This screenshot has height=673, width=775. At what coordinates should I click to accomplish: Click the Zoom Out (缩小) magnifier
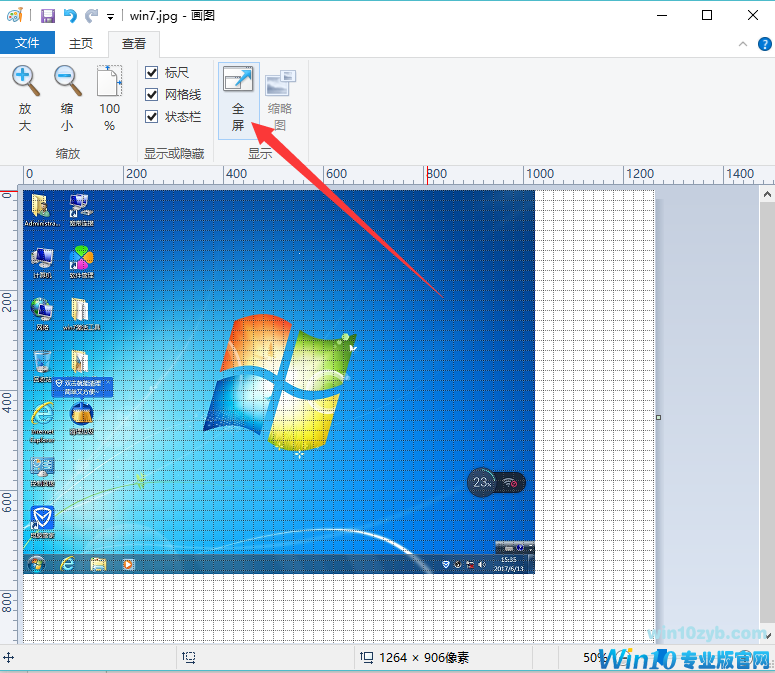(67, 98)
